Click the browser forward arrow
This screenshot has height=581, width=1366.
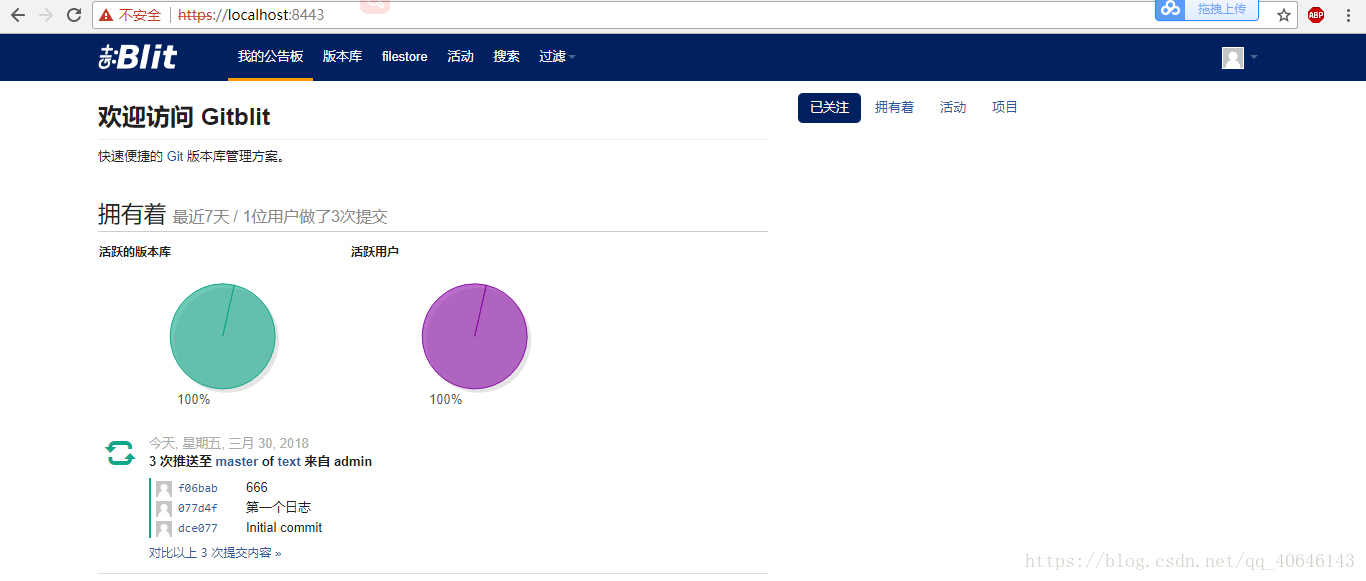click(45, 15)
